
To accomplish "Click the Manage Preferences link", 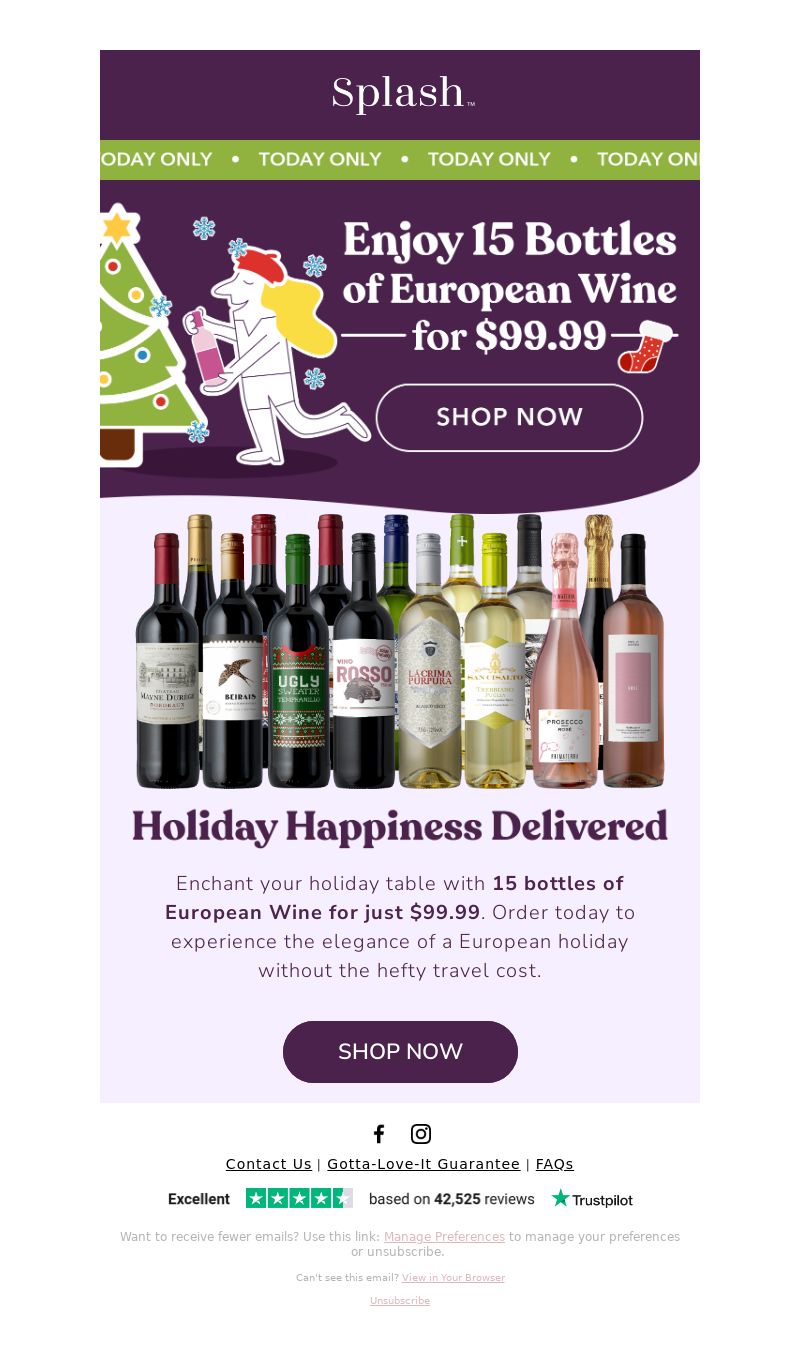I will click(444, 1237).
